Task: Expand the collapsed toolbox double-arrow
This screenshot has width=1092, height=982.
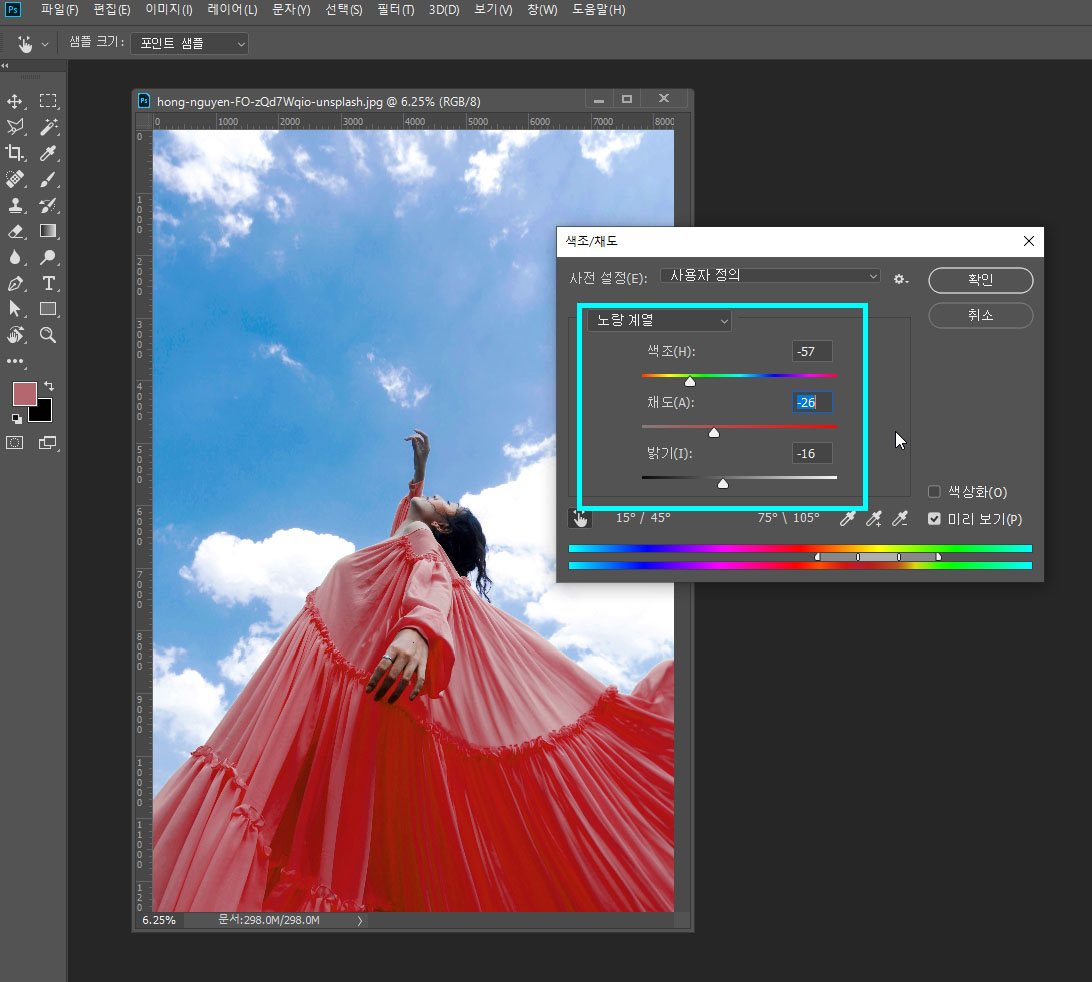Action: click(x=5, y=65)
